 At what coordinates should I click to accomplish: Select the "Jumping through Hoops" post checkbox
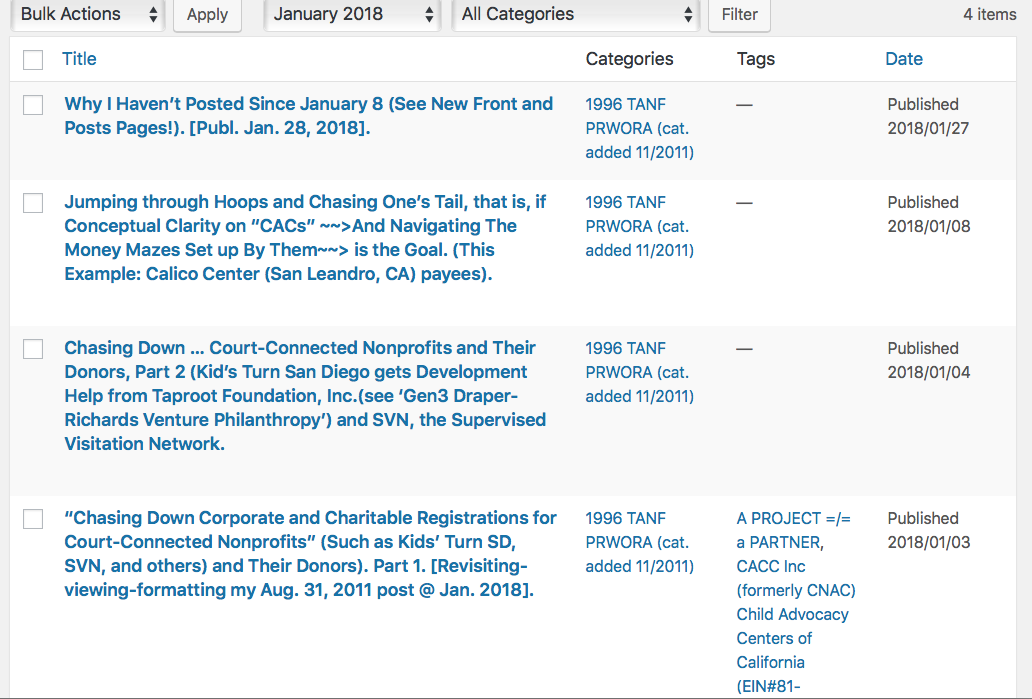(x=33, y=203)
